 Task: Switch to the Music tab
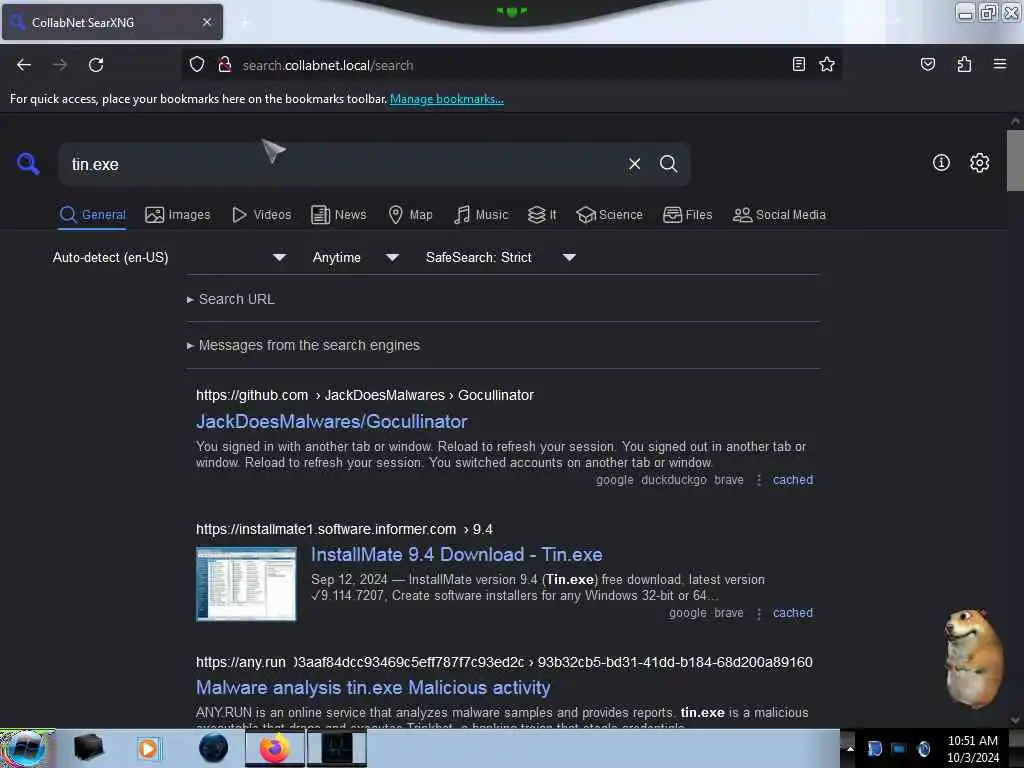click(481, 215)
